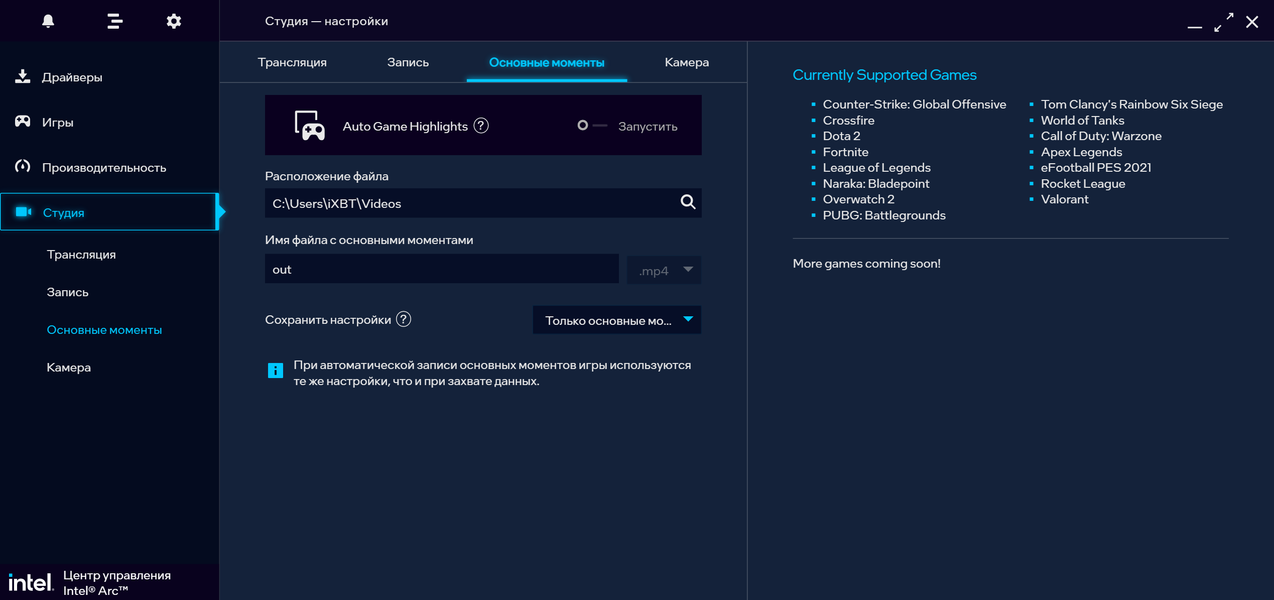
Task: Click the file location path field
Action: point(483,203)
